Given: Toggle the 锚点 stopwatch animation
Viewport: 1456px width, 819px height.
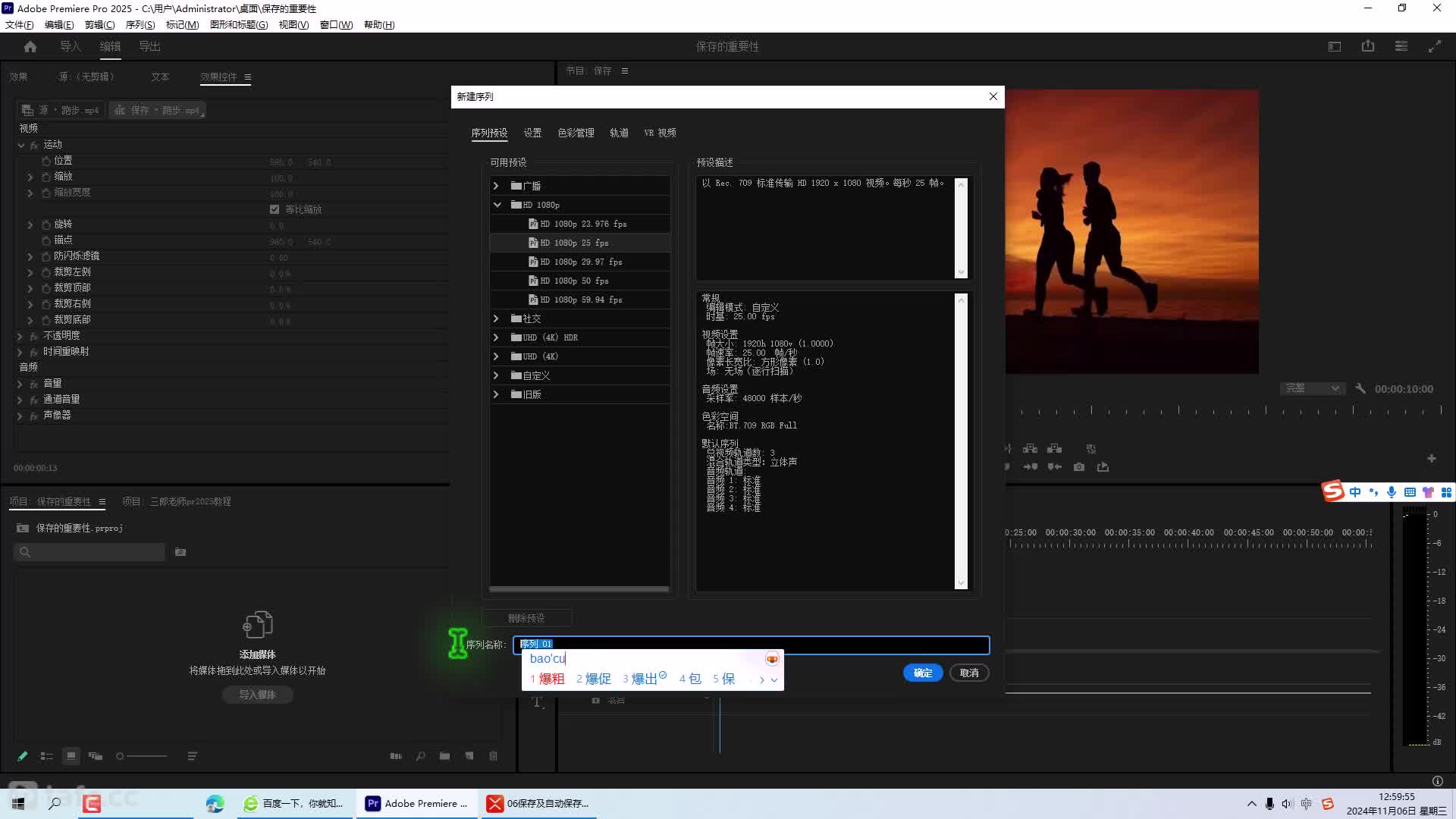Looking at the screenshot, I should (46, 240).
